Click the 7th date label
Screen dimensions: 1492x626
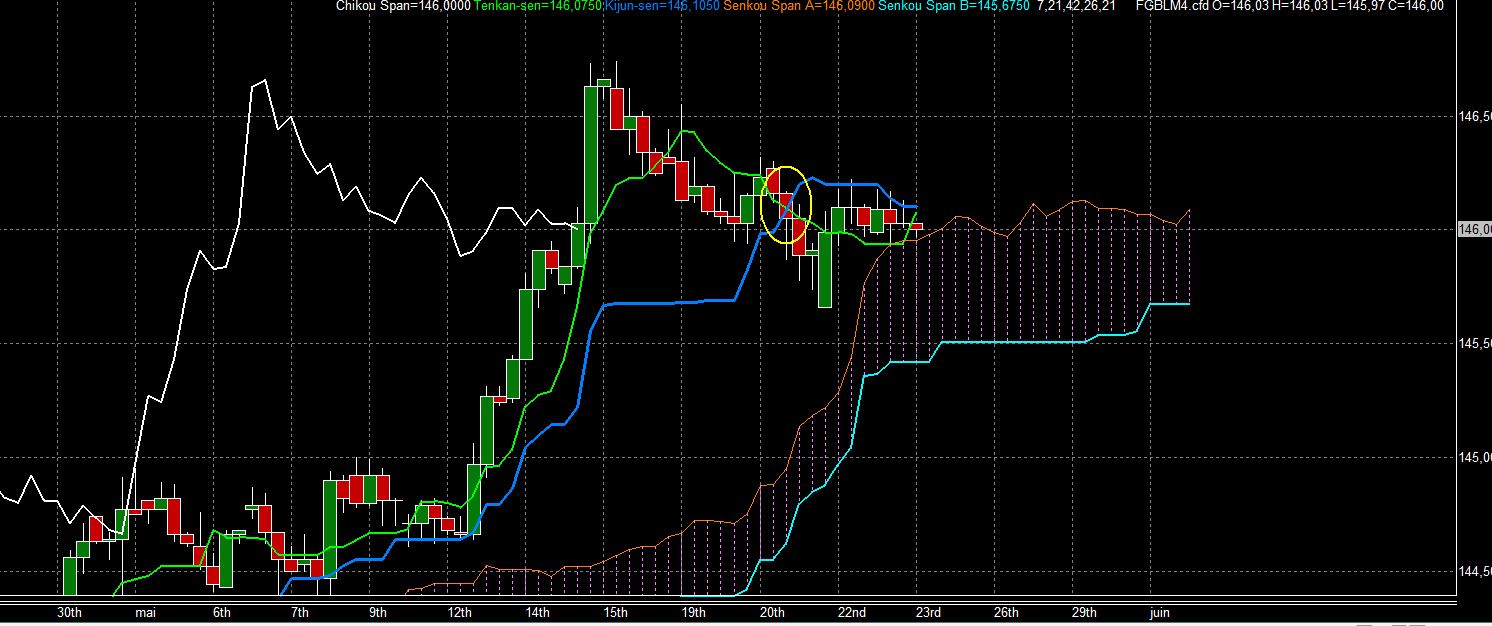tap(299, 612)
